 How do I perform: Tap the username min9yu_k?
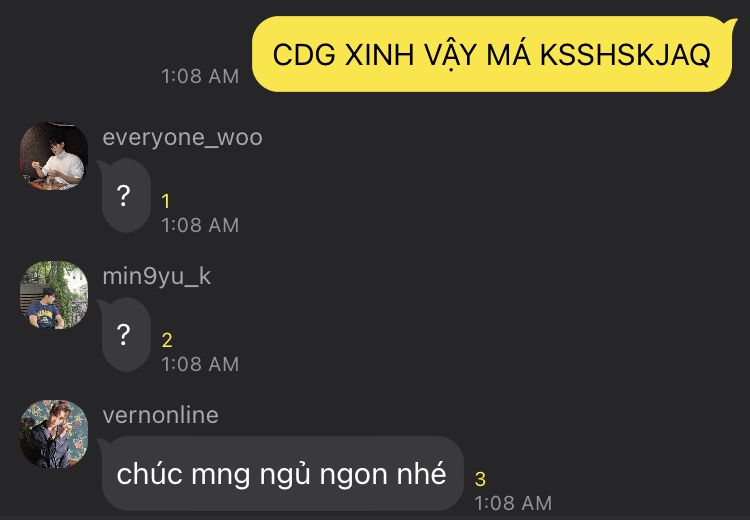(x=157, y=277)
